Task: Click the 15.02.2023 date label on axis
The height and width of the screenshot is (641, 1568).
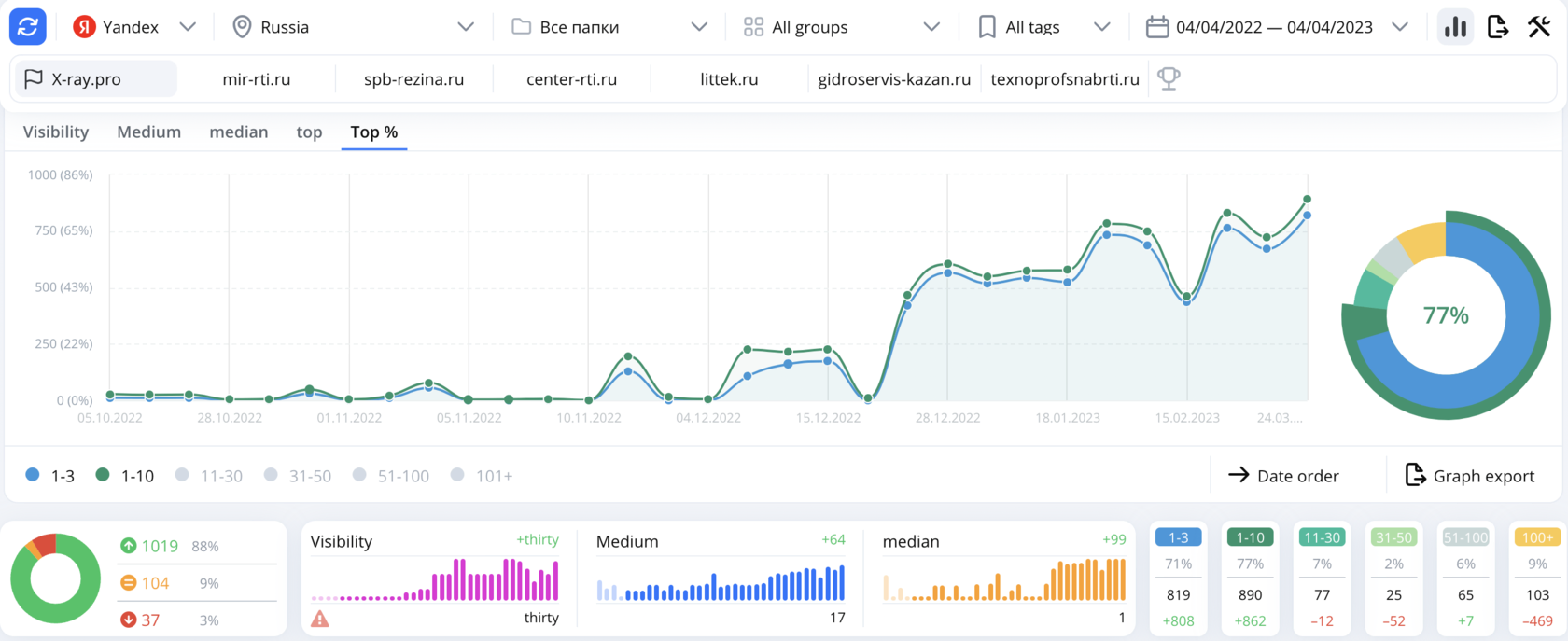Action: click(x=1187, y=418)
